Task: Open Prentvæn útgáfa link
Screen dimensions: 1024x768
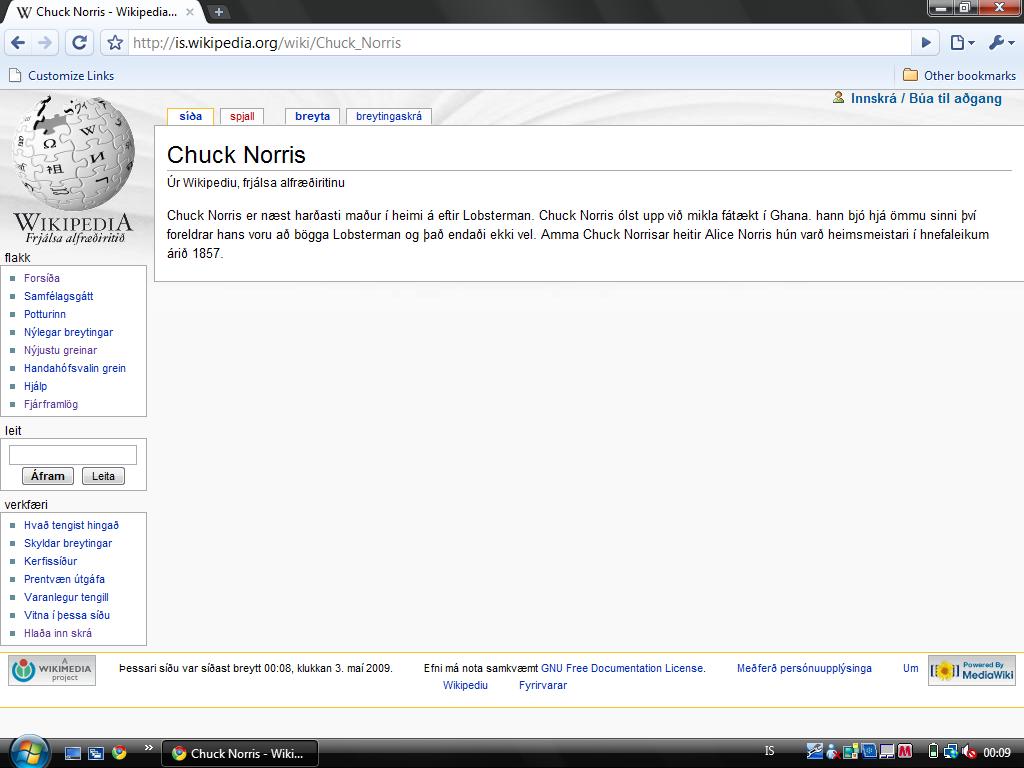Action: pyautogui.click(x=64, y=579)
